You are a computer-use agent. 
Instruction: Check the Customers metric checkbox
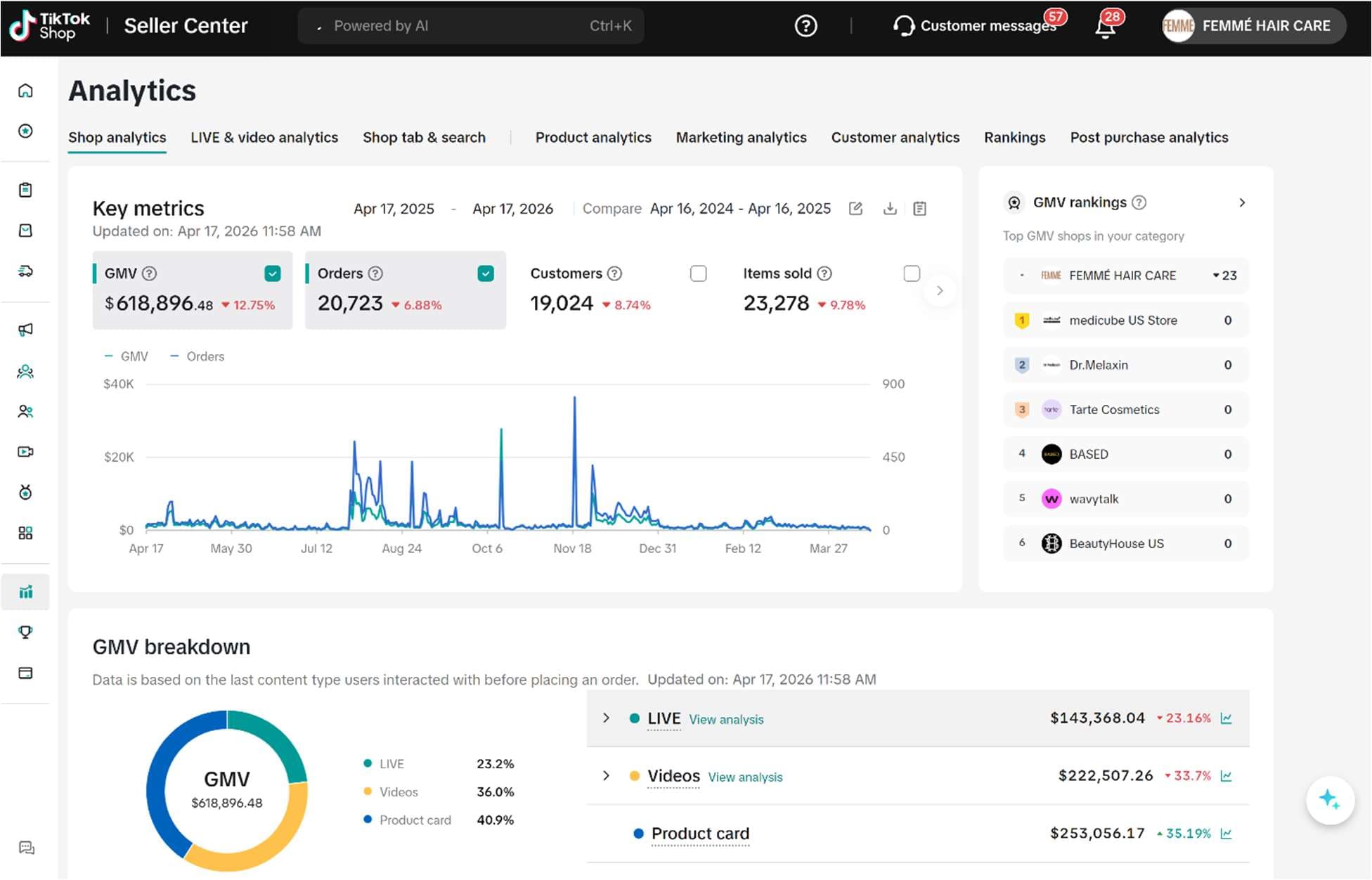tap(698, 273)
